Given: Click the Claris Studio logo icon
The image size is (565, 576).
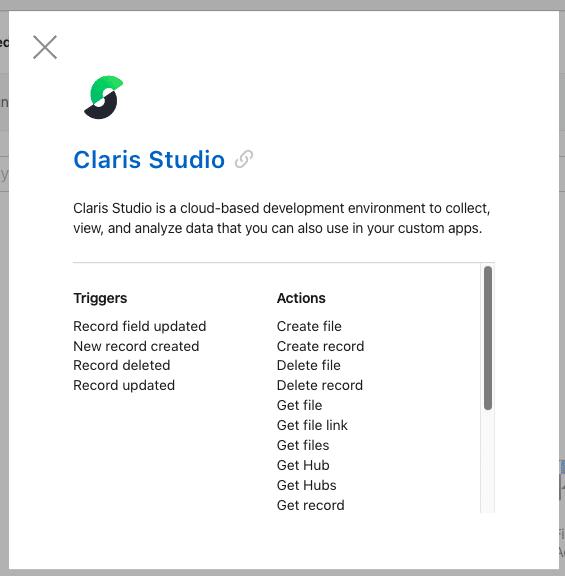Looking at the screenshot, I should click(104, 97).
